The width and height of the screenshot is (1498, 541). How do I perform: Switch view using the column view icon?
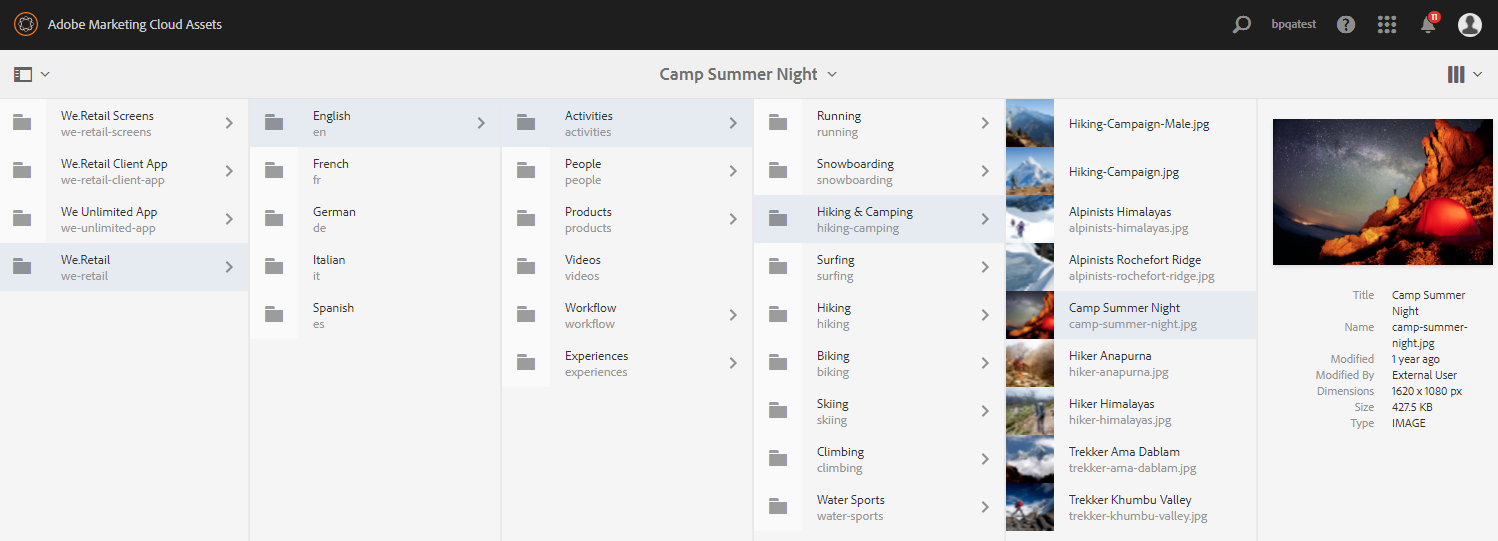tap(1456, 74)
